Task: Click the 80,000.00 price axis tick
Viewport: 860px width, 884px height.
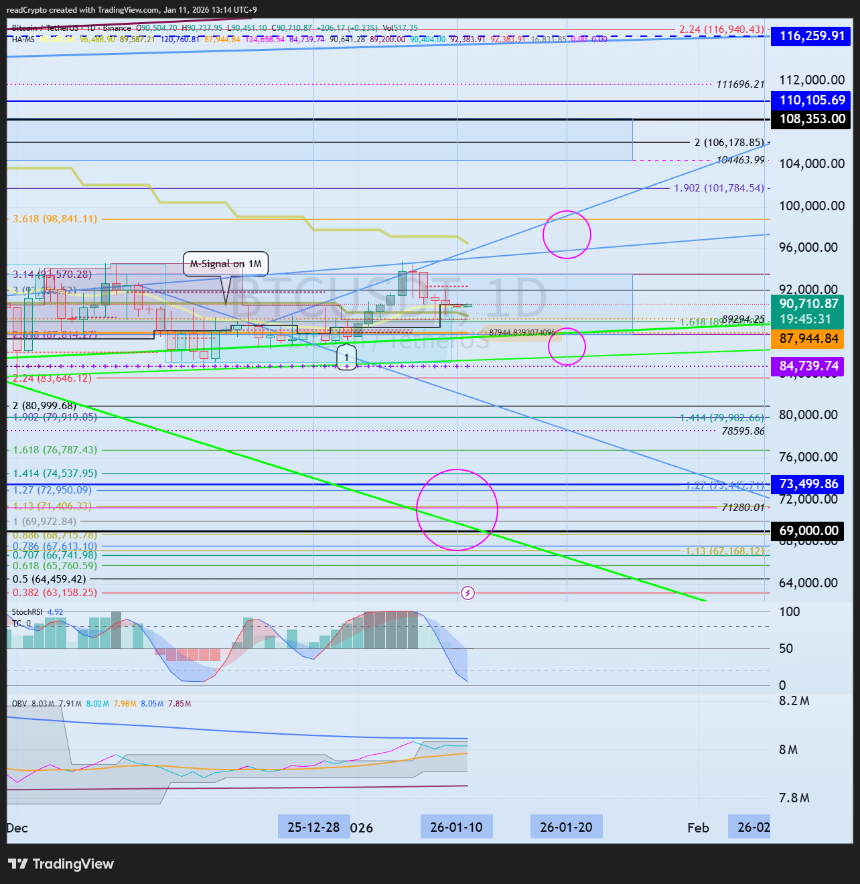Action: 808,414
